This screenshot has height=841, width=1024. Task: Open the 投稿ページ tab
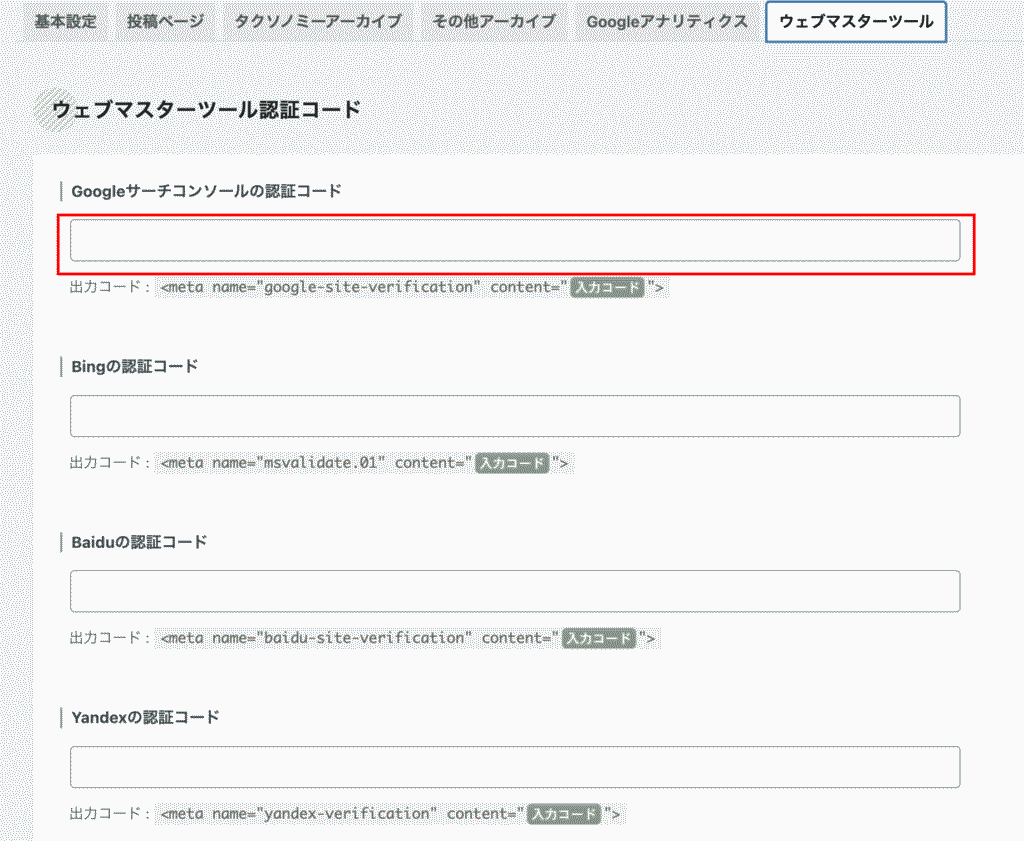pyautogui.click(x=165, y=22)
